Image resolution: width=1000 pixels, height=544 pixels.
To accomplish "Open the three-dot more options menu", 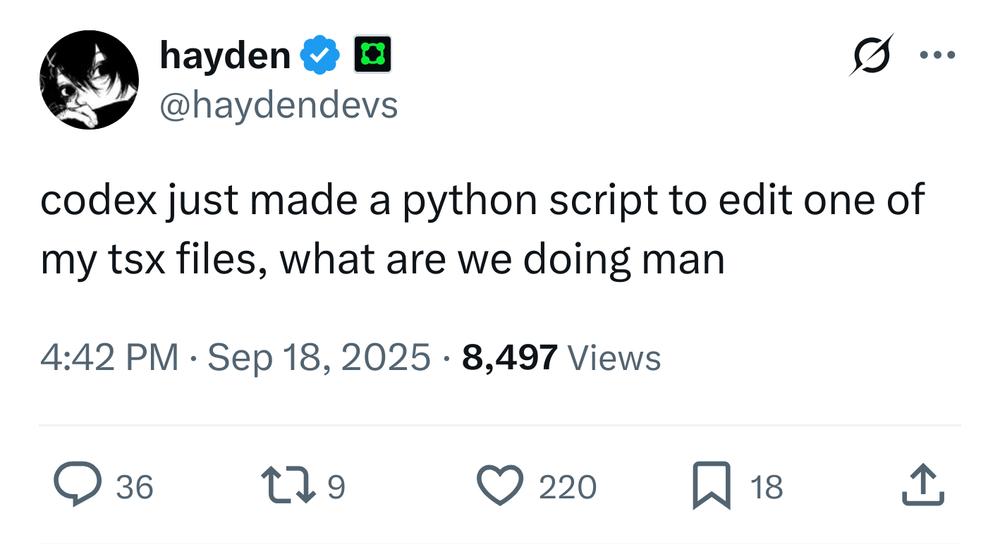I will click(x=936, y=56).
